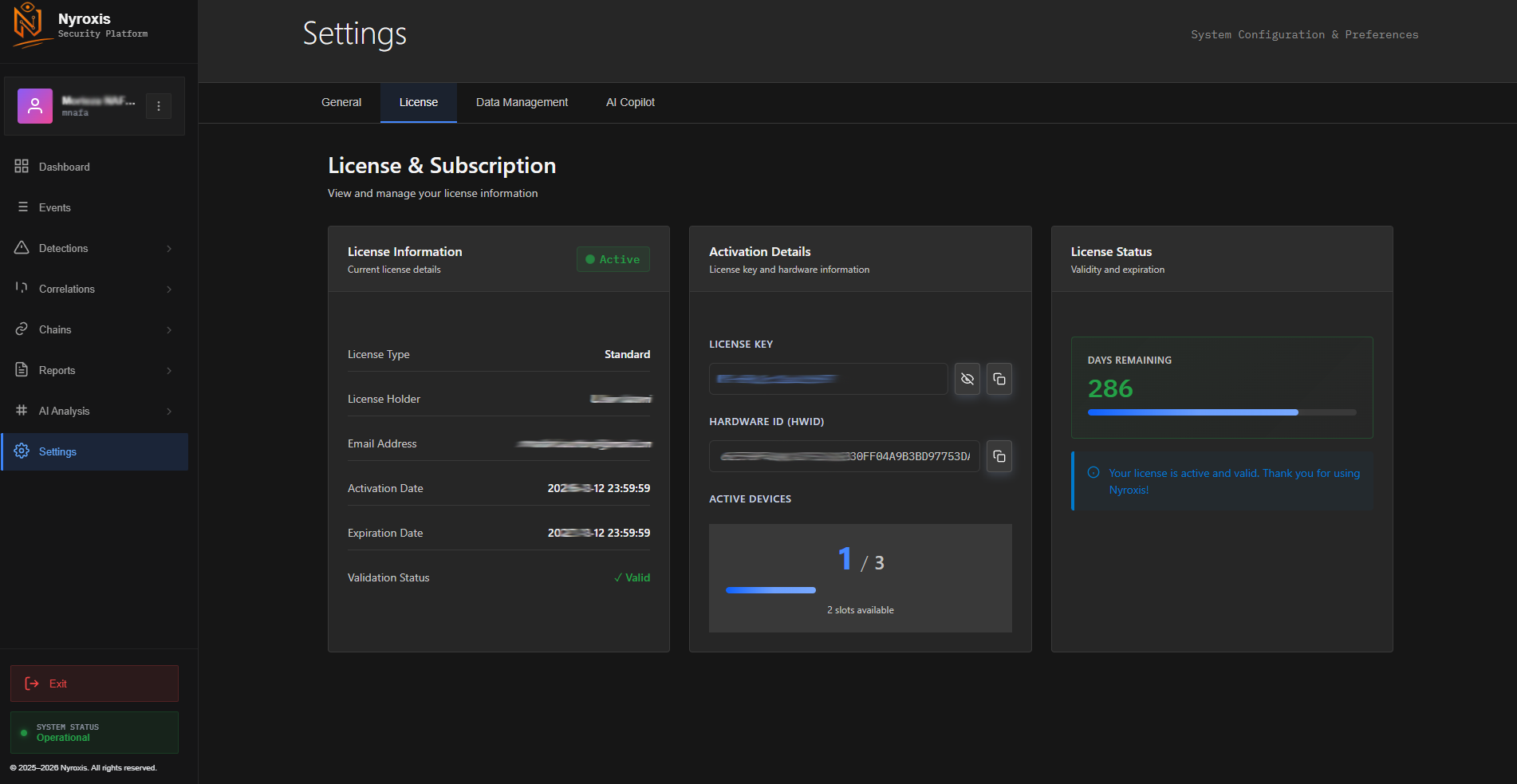Click the '1 / 3' active devices count
Viewport: 1517px width, 784px height.
pyautogui.click(x=861, y=560)
